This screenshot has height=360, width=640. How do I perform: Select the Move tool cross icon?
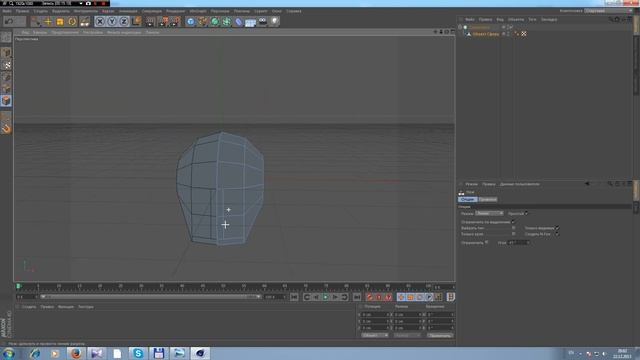pos(48,22)
